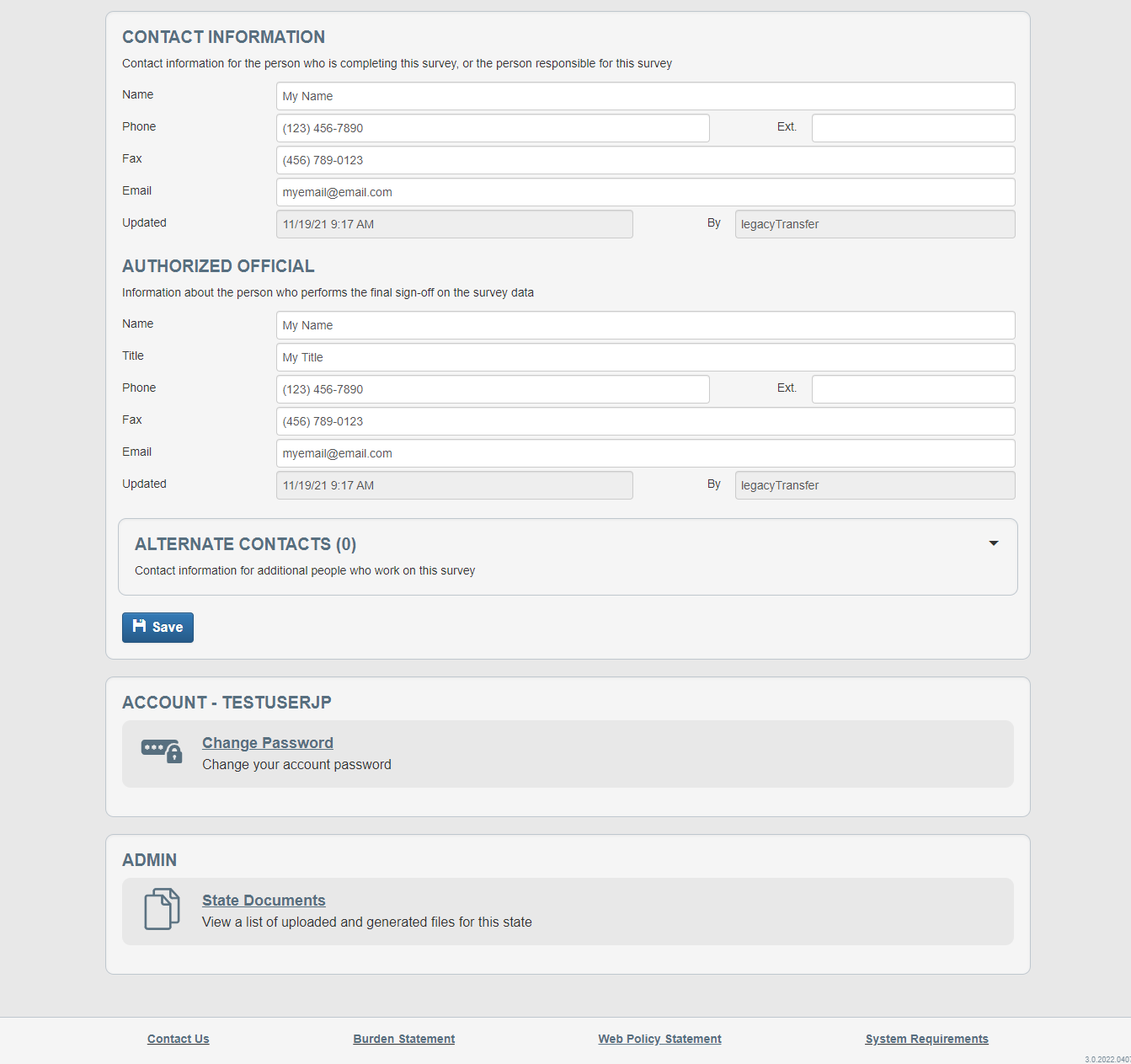The image size is (1131, 1064).
Task: Open the Web Policy Statement link
Action: click(659, 1039)
